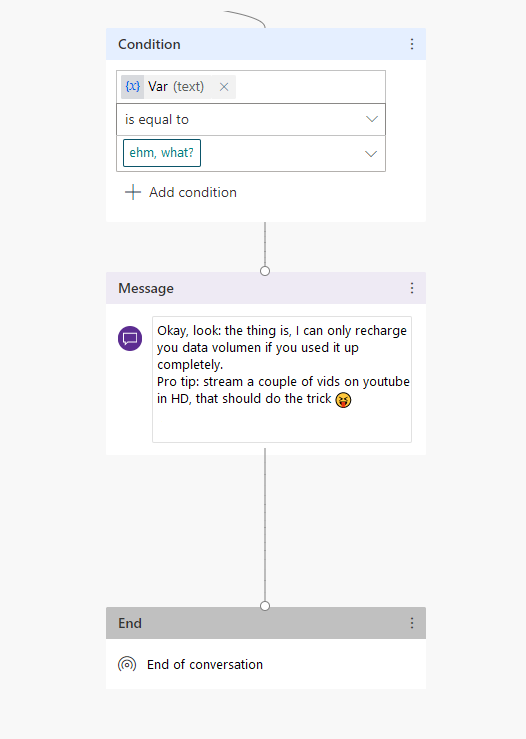
Task: Click the connector node above the End card
Action: click(265, 606)
